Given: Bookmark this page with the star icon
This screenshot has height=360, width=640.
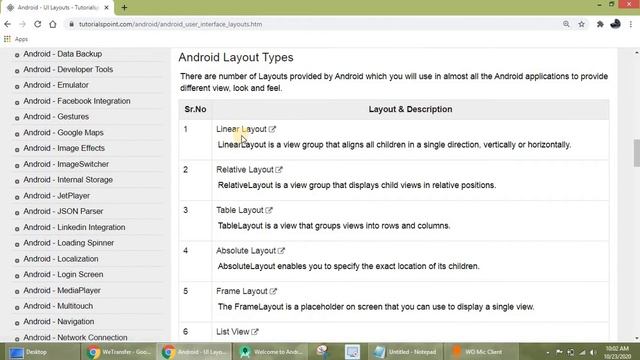Looking at the screenshot, I should click(582, 24).
